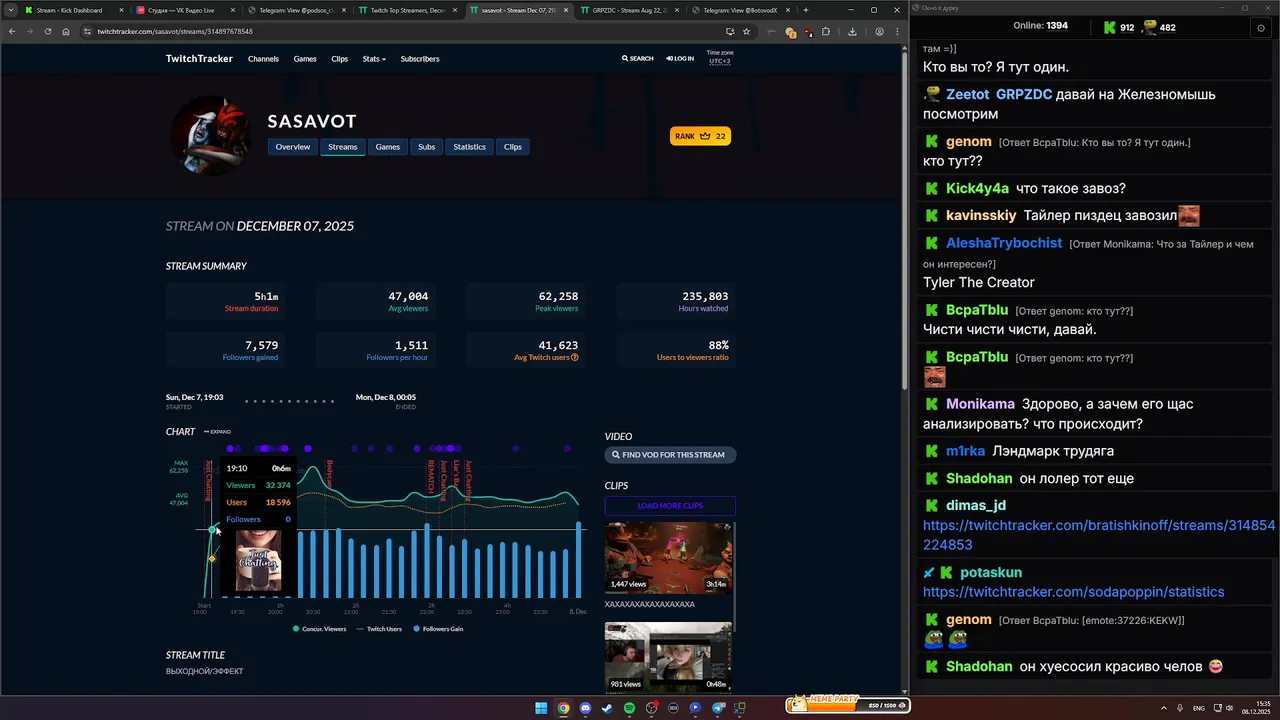
Task: Click the viewers icon showing 482
Action: click(1149, 27)
